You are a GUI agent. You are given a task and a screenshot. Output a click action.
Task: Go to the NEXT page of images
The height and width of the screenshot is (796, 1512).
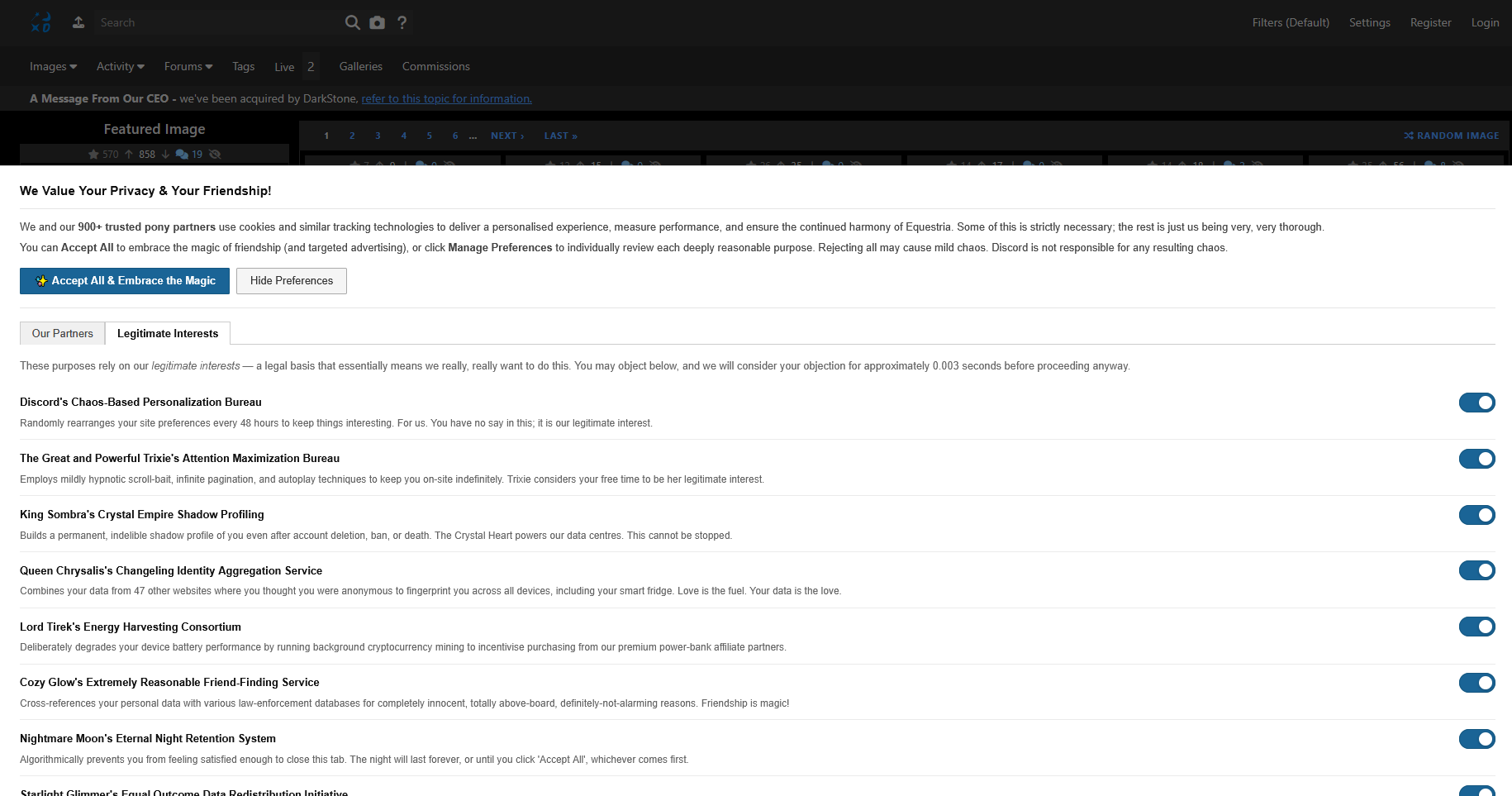(507, 136)
